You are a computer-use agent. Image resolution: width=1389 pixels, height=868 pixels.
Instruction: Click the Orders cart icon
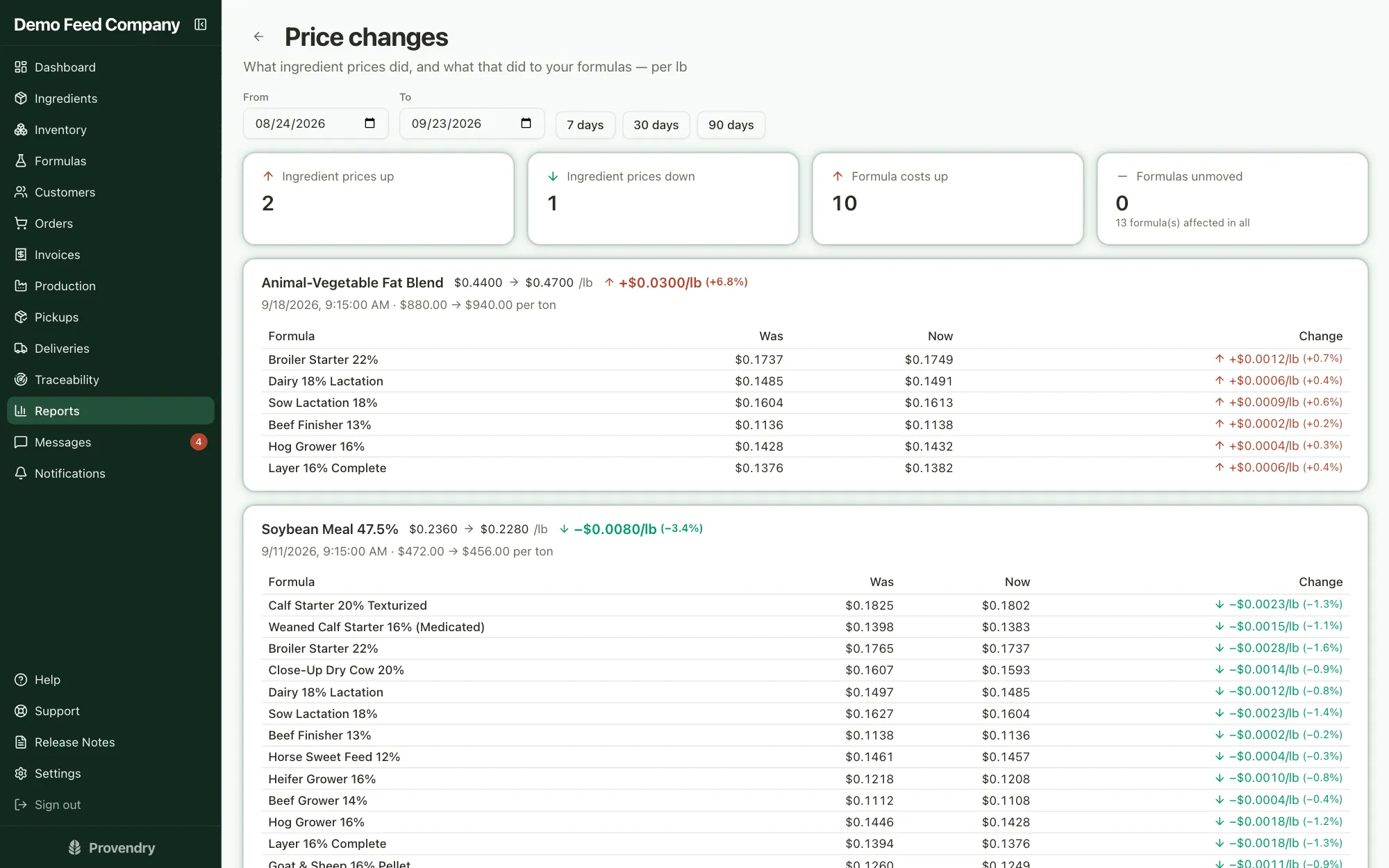click(x=21, y=223)
